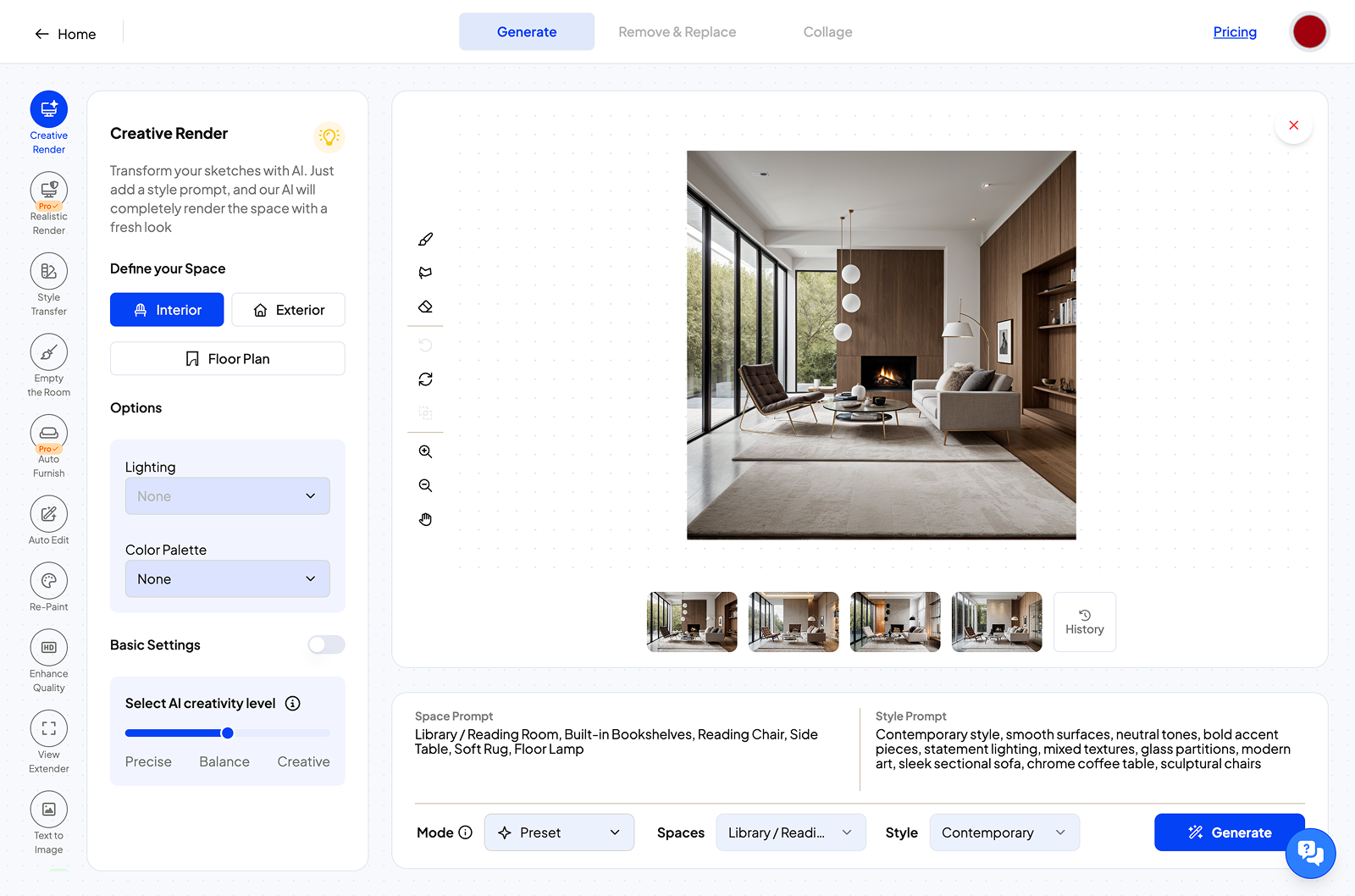Toggle the Basic Settings switch
The height and width of the screenshot is (896, 1355).
coord(326,645)
